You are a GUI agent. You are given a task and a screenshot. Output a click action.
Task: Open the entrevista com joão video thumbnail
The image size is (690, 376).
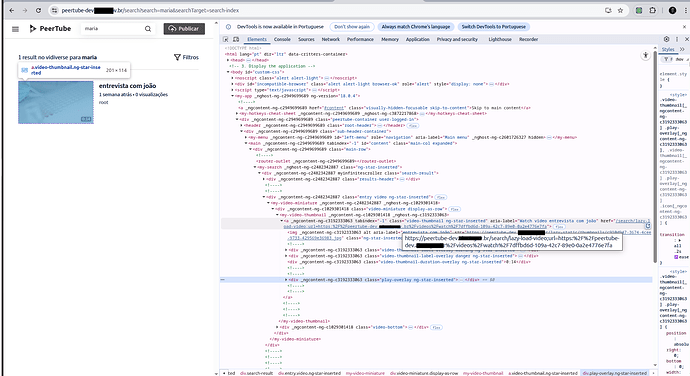(x=56, y=102)
